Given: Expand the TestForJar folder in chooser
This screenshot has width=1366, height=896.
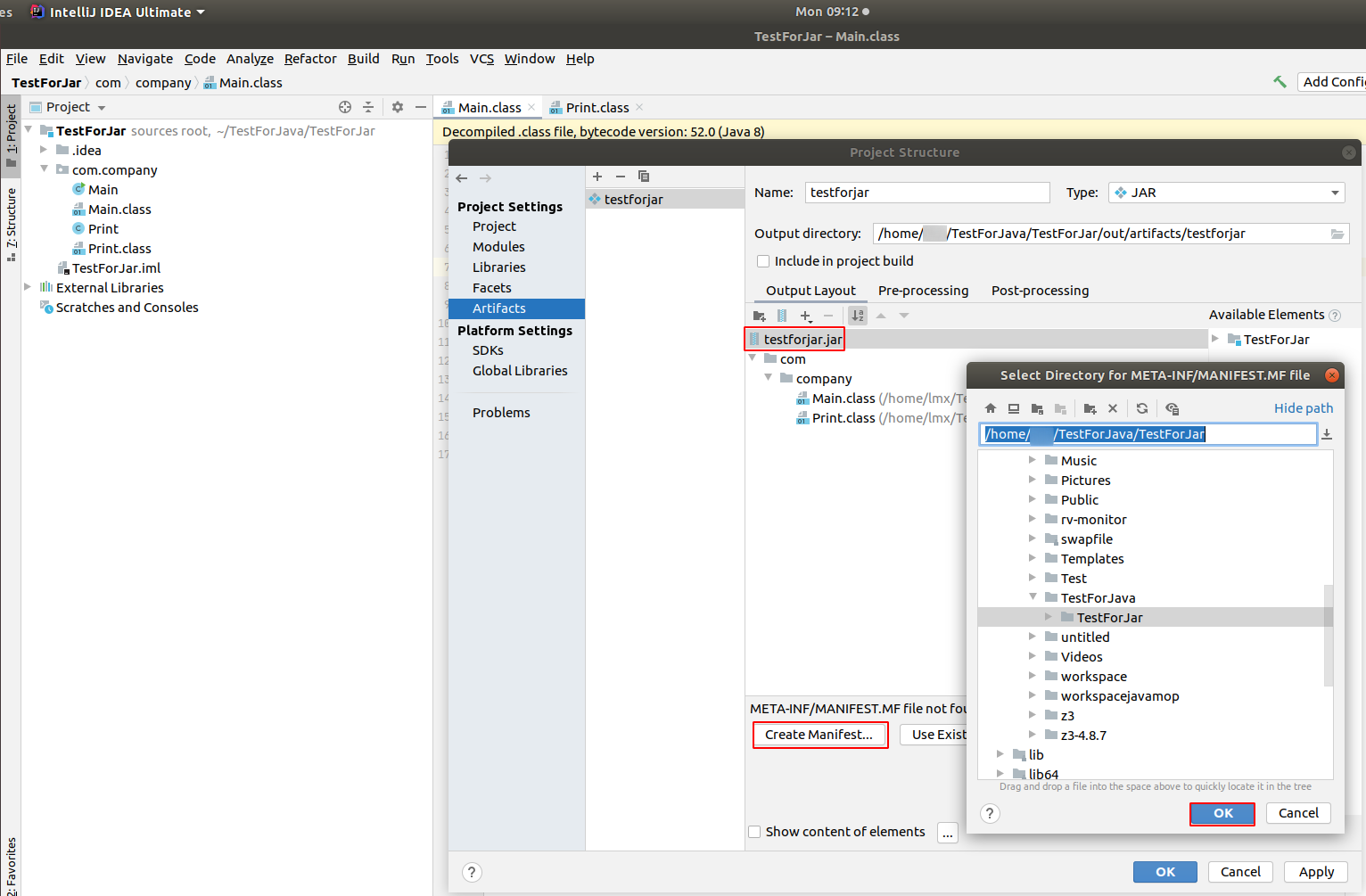Looking at the screenshot, I should [1049, 617].
